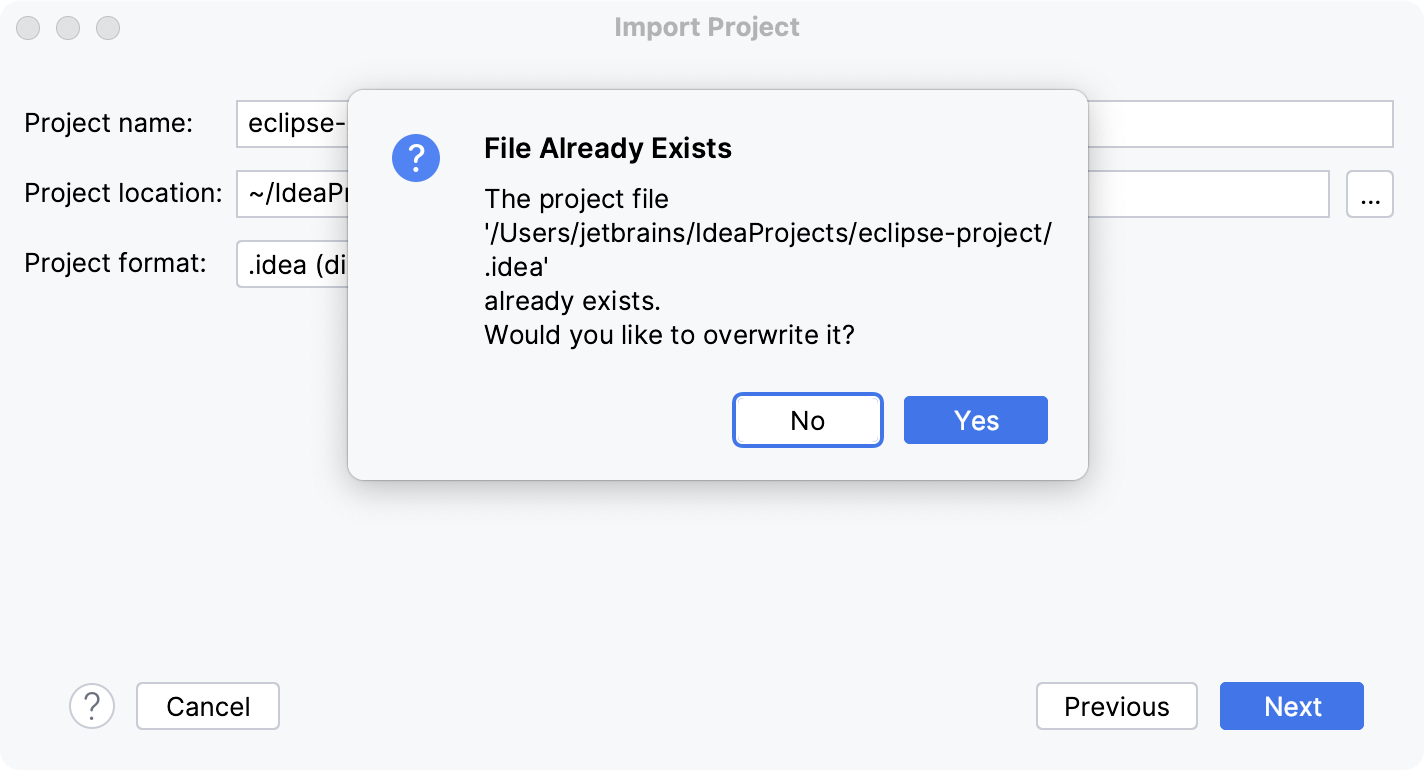Confirm overwrite by pressing Yes
The width and height of the screenshot is (1424, 770).
pyautogui.click(x=975, y=420)
